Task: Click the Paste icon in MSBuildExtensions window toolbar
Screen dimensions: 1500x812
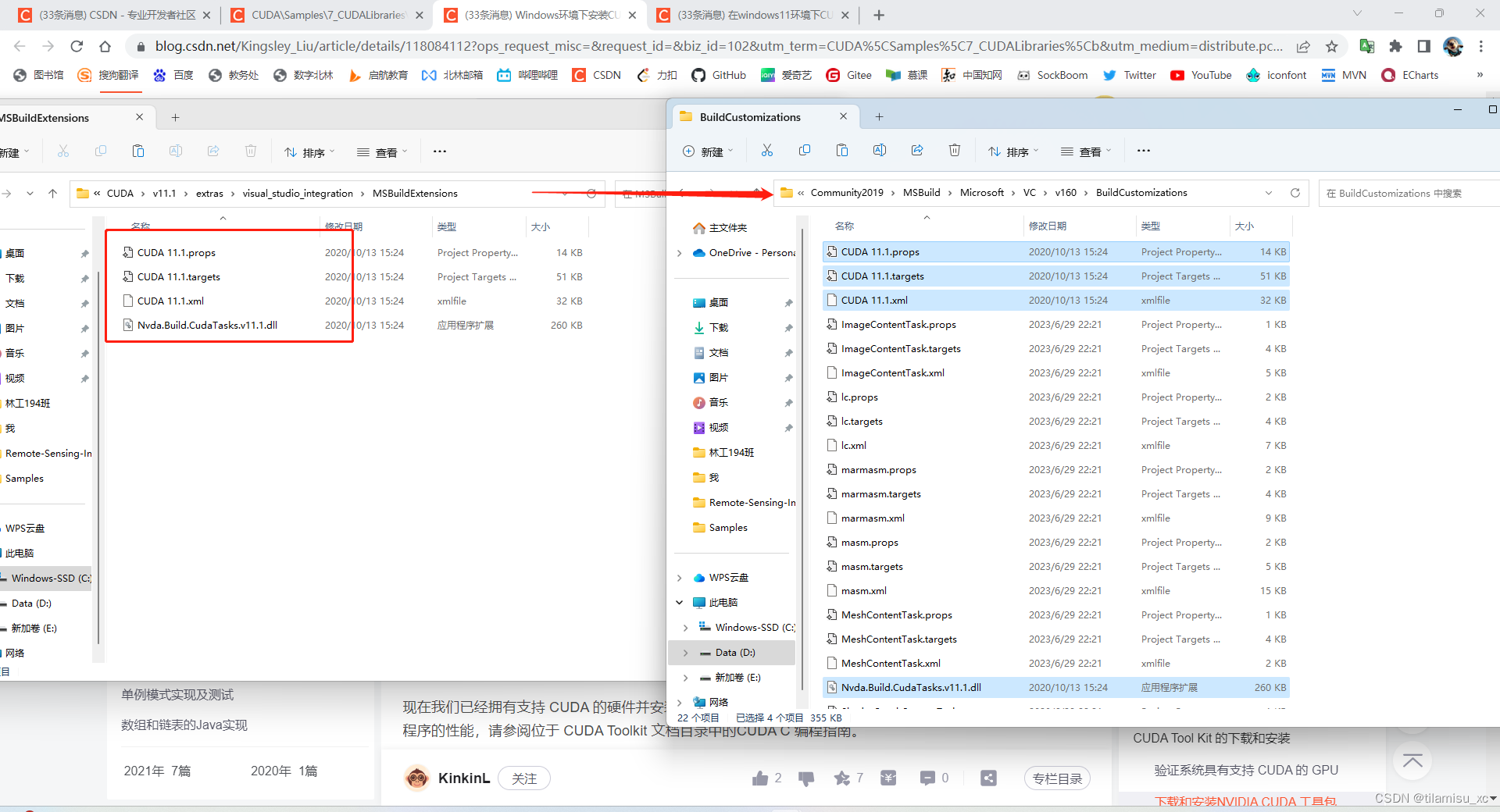Action: [138, 151]
